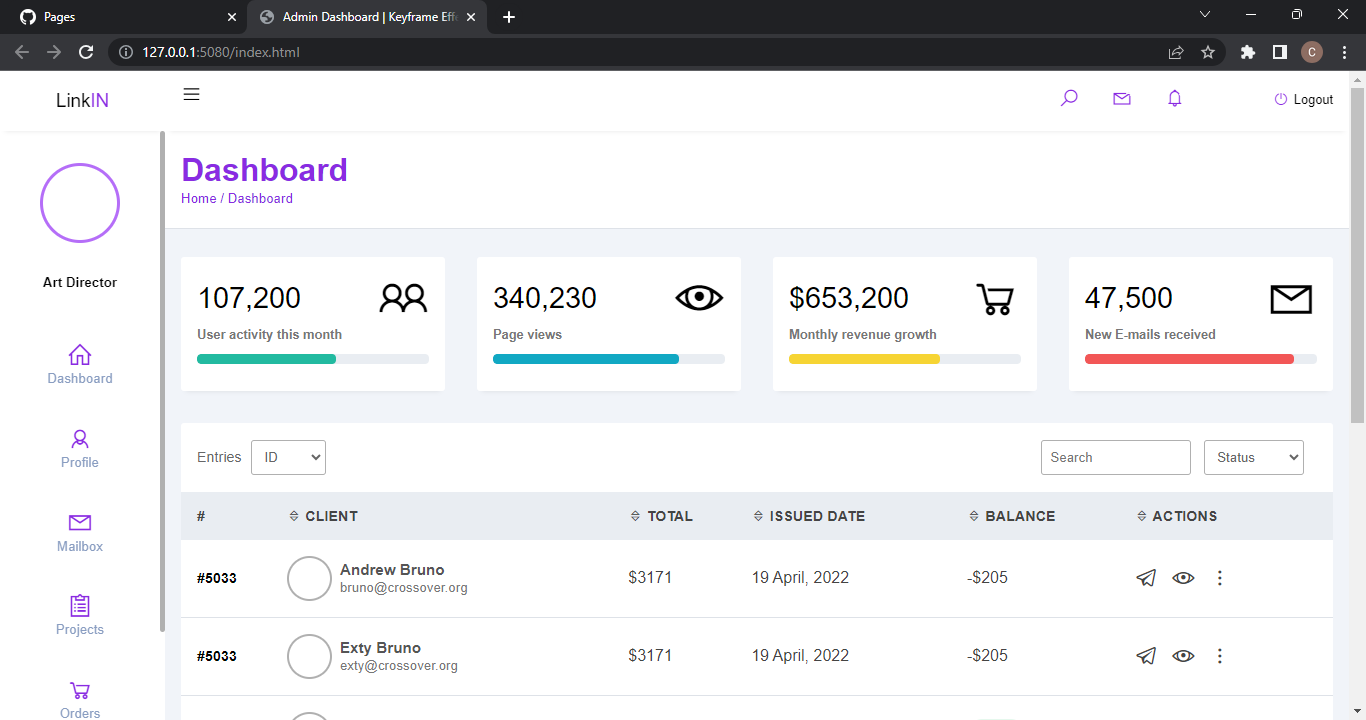Go to Profile in sidebar

tap(80, 448)
